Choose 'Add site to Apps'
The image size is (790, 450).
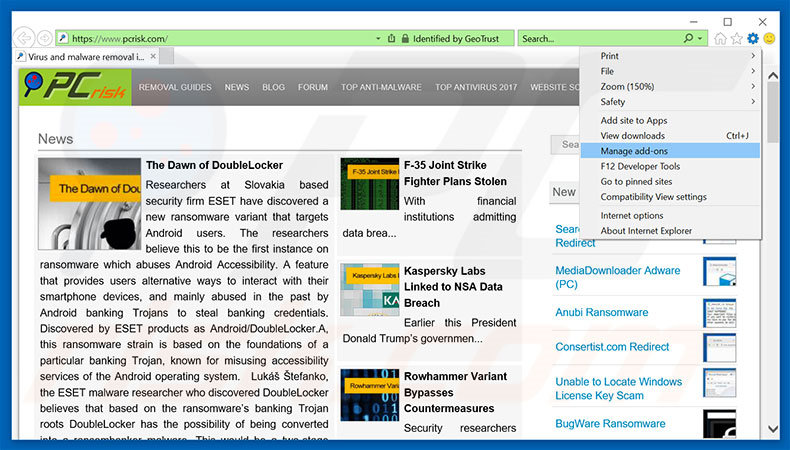(x=670, y=120)
